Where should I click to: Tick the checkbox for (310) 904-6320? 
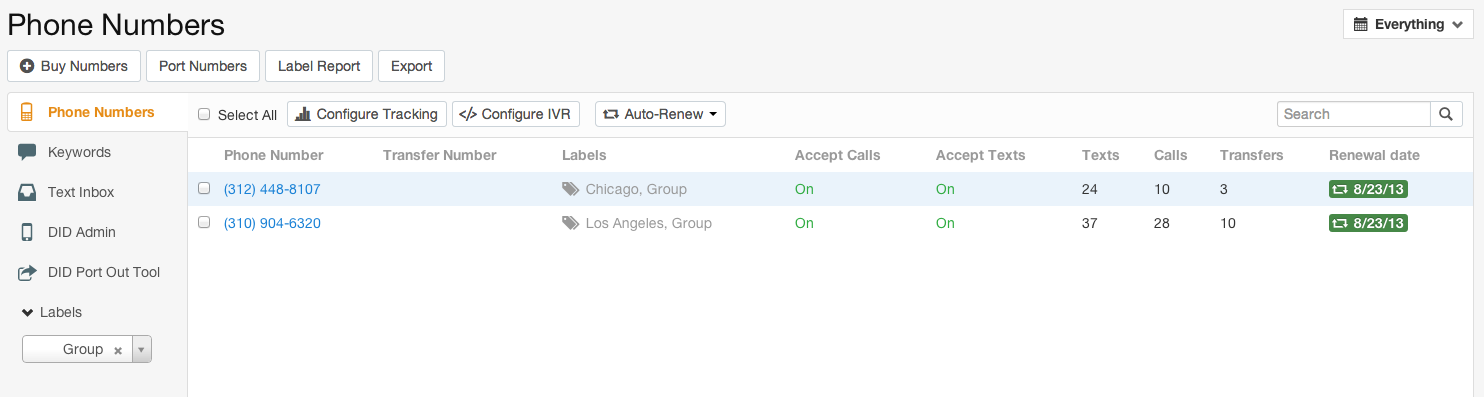click(x=204, y=222)
